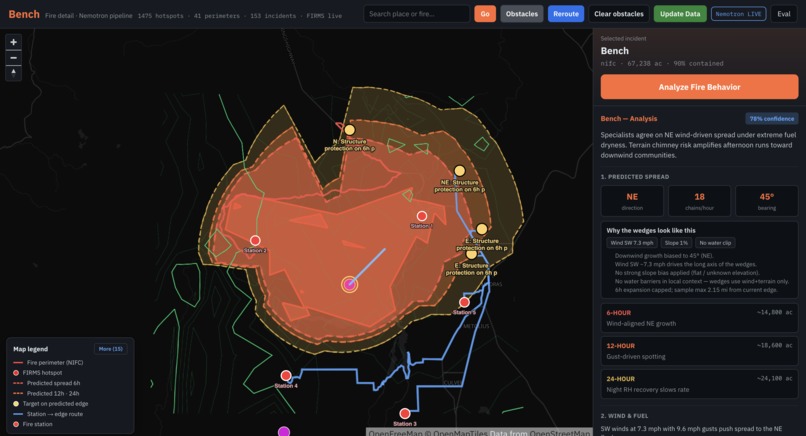The height and width of the screenshot is (436, 806).
Task: Select the NE structure protection target marker
Action: 460,171
